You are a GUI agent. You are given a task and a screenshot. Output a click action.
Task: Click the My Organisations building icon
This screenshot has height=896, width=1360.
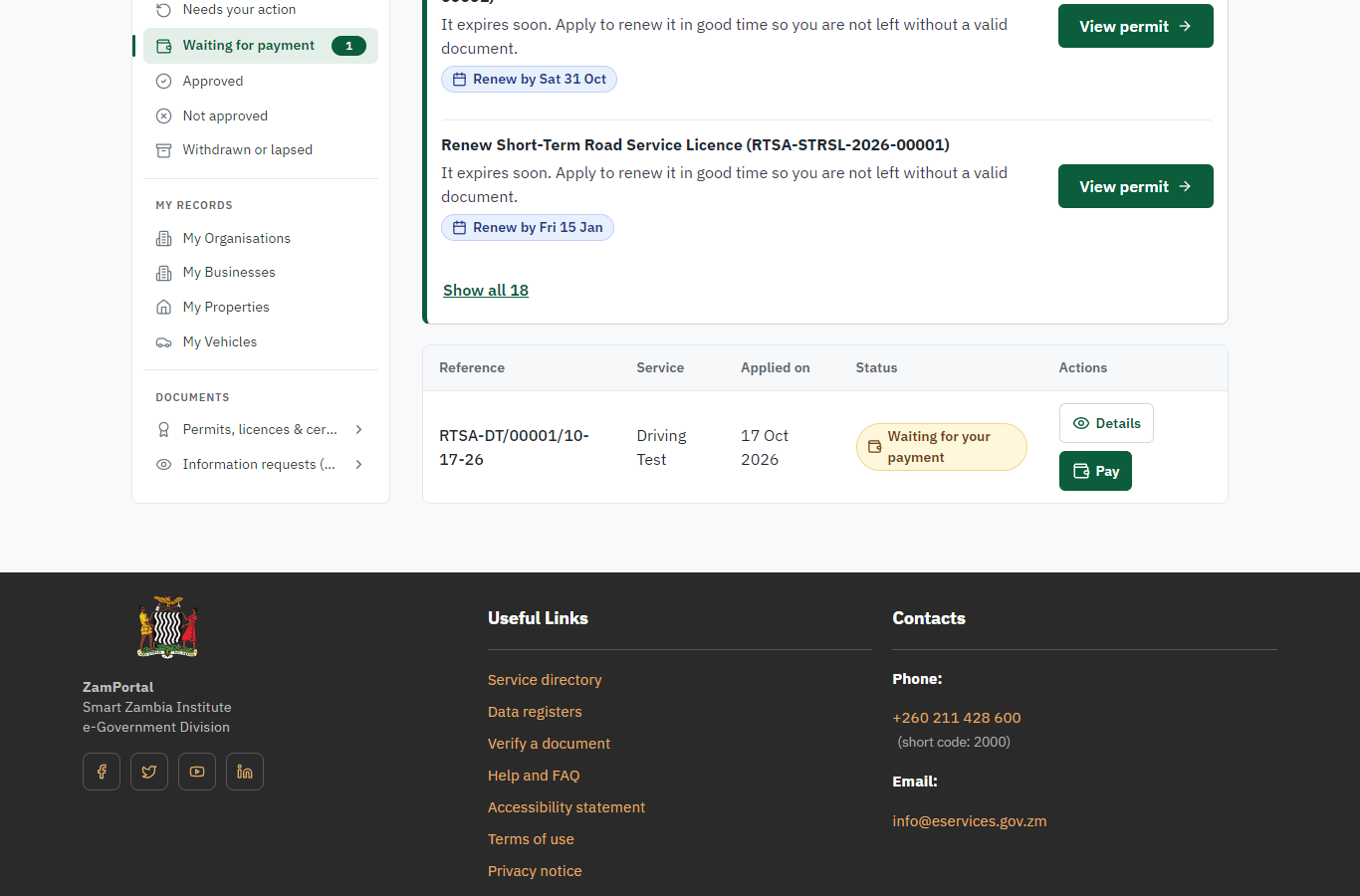164,239
